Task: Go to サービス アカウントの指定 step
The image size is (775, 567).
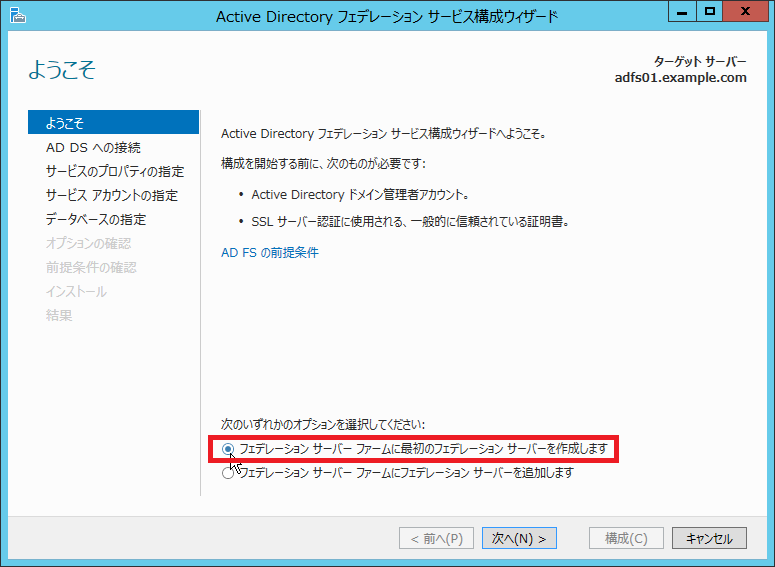Action: (x=112, y=195)
